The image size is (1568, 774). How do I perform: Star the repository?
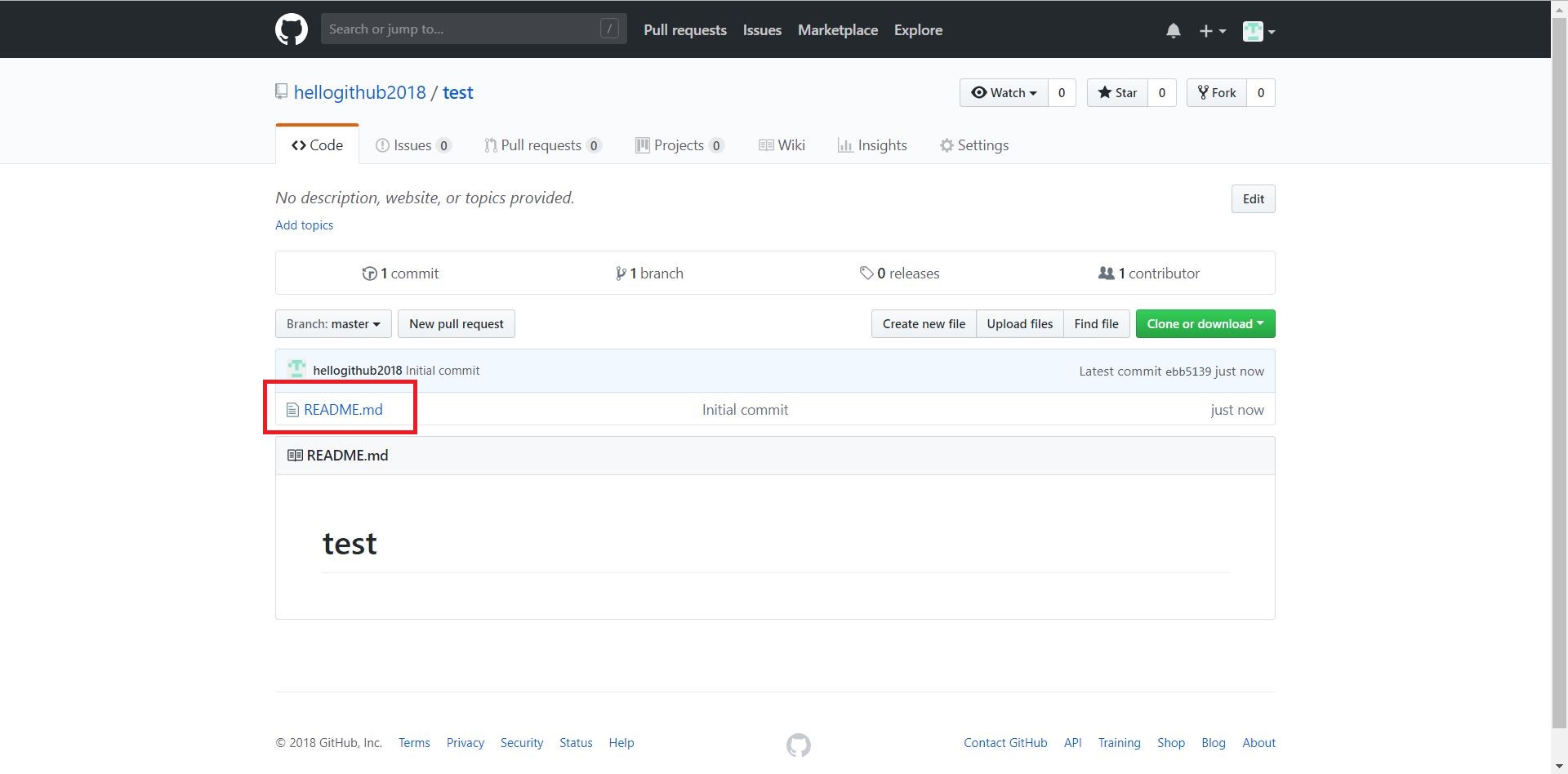pos(1117,93)
